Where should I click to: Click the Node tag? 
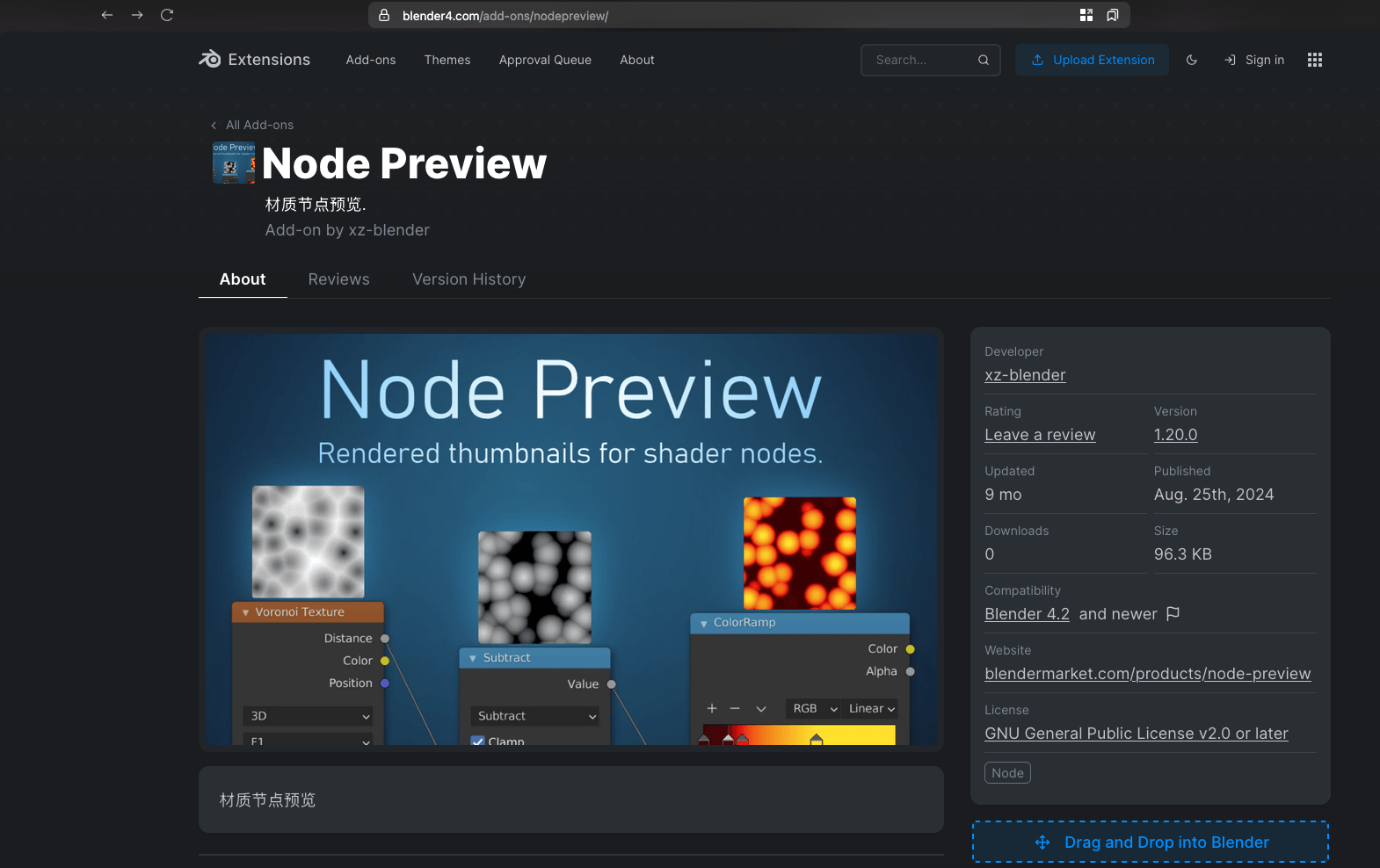click(x=1008, y=773)
